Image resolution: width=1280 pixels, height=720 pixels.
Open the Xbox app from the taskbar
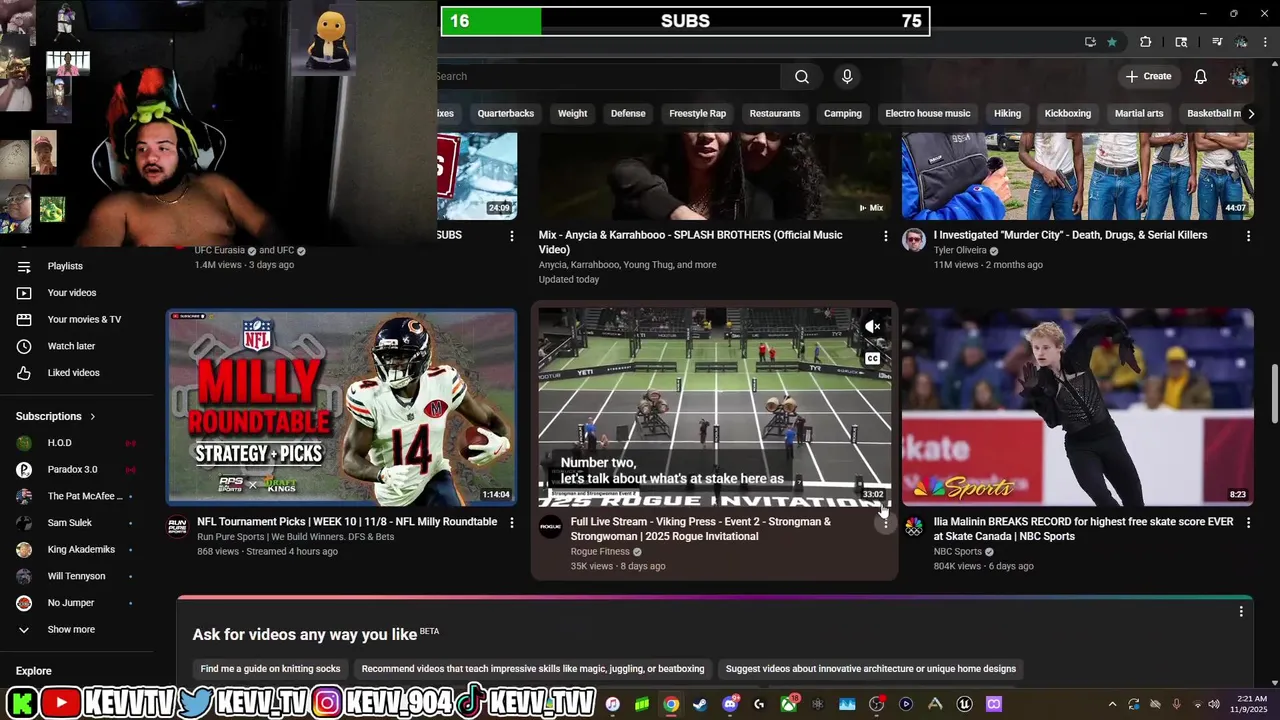click(789, 704)
